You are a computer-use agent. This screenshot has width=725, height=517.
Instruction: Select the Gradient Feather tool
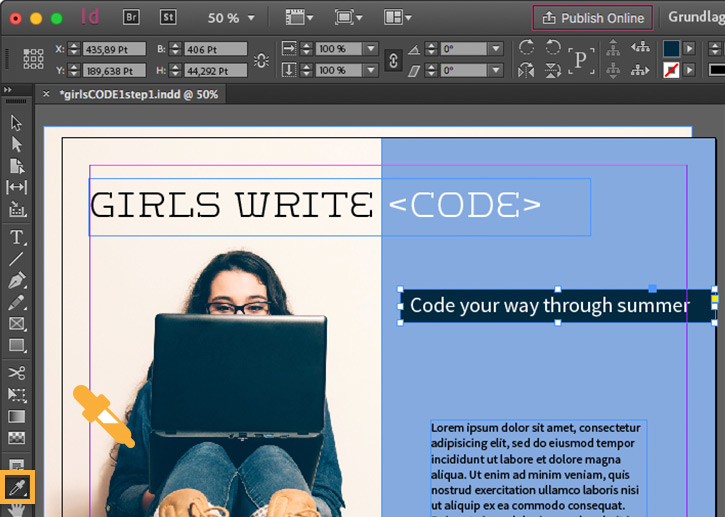click(x=17, y=437)
